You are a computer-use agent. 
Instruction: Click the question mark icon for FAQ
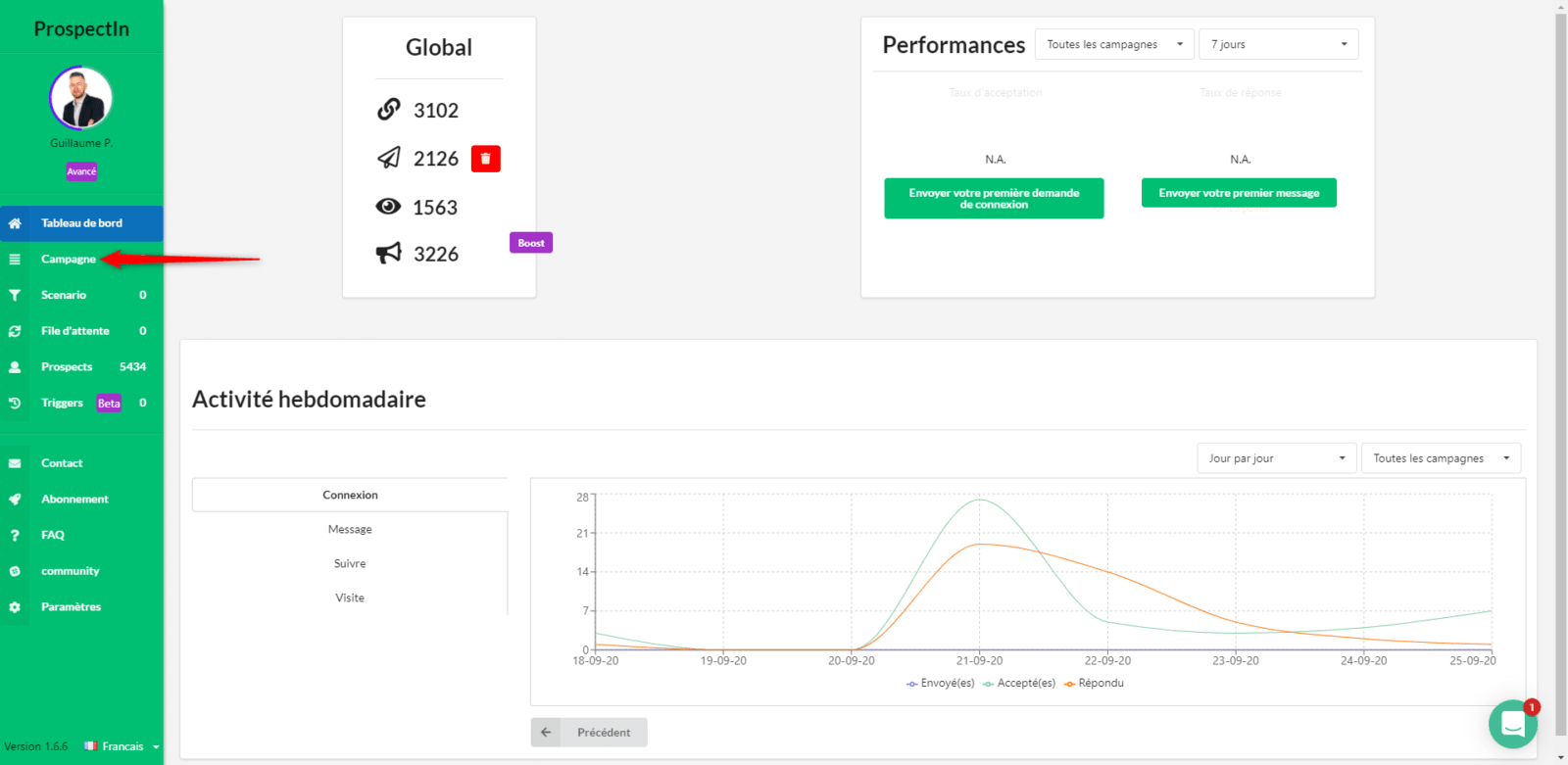15,536
